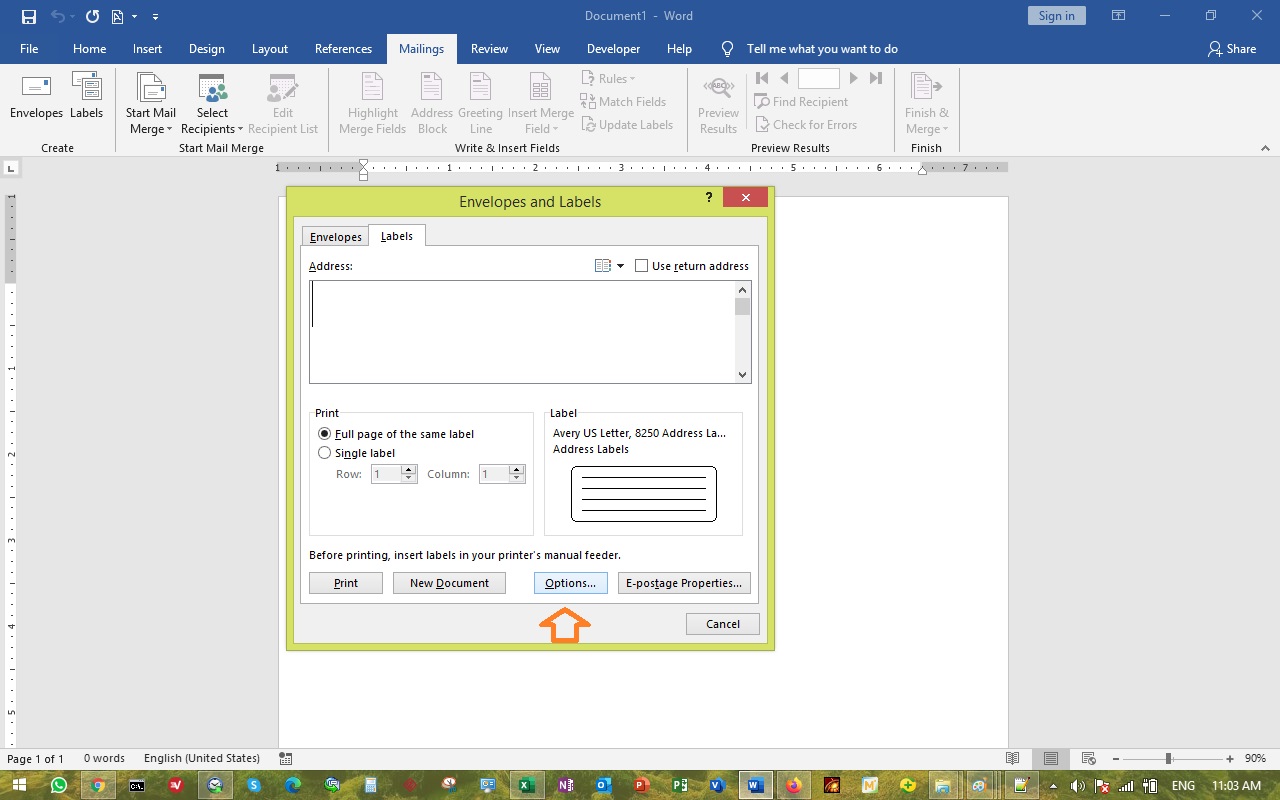This screenshot has height=800, width=1280.
Task: Click the Tell me what you want box
Action: tap(822, 48)
